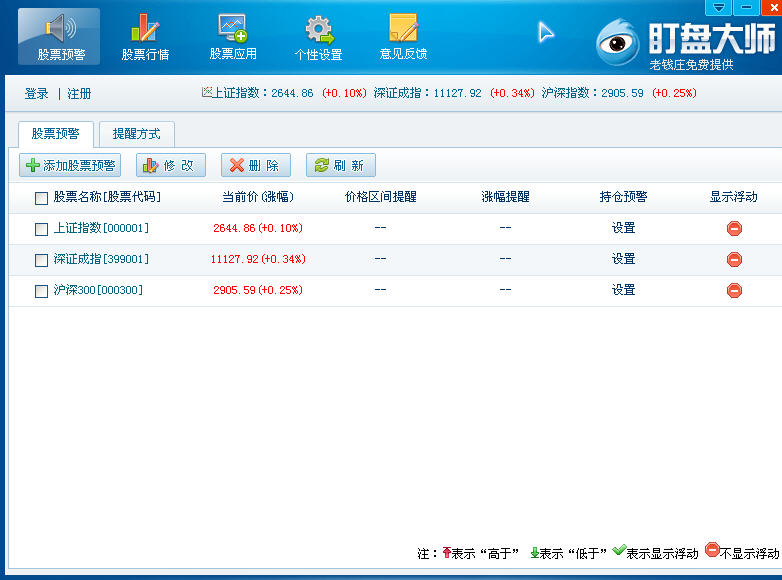Click 显示浮动 column header
This screenshot has width=782, height=580.
click(x=734, y=197)
